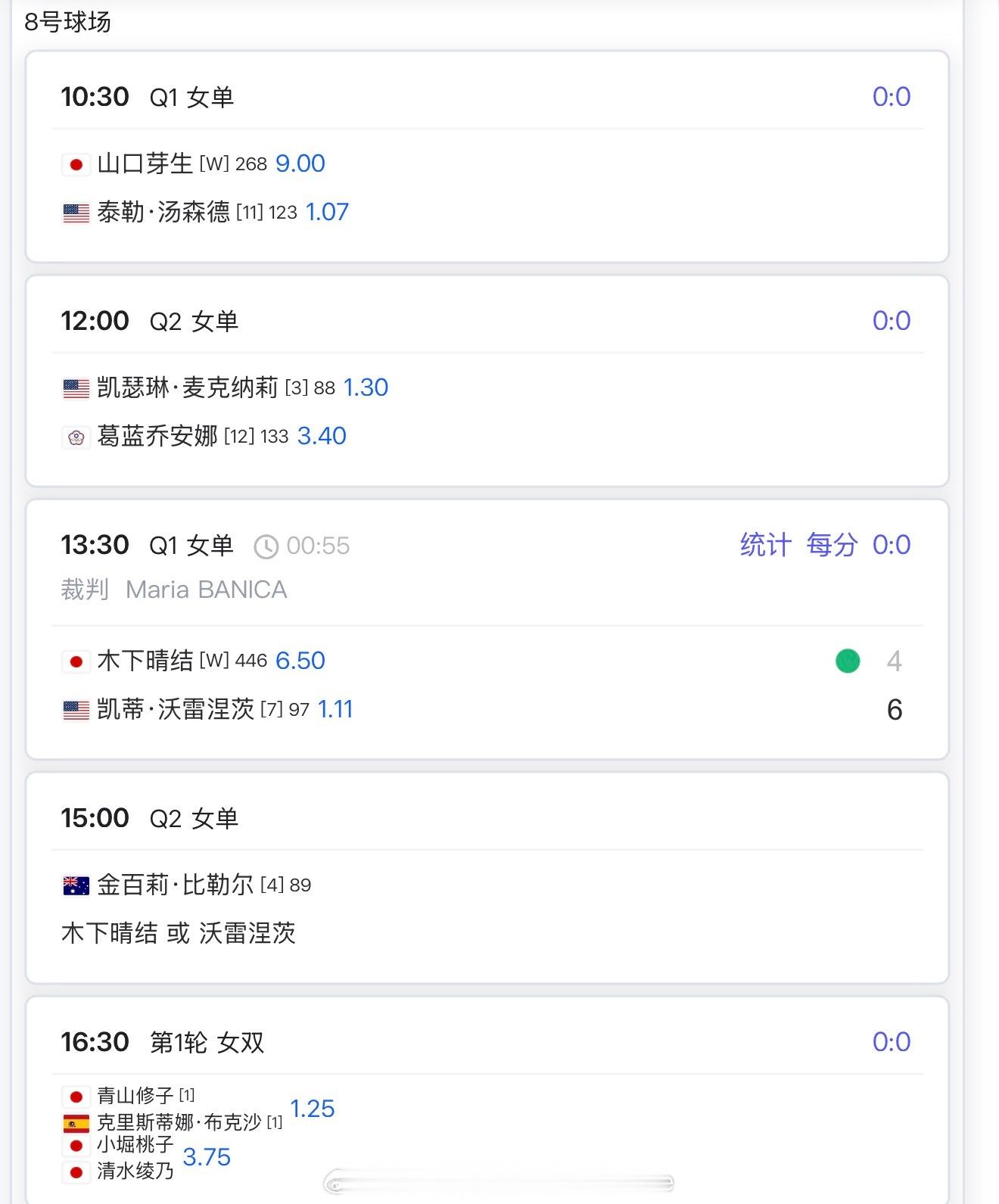999x1204 pixels.
Task: Open 统计 for the 13:30 match
Action: 765,545
